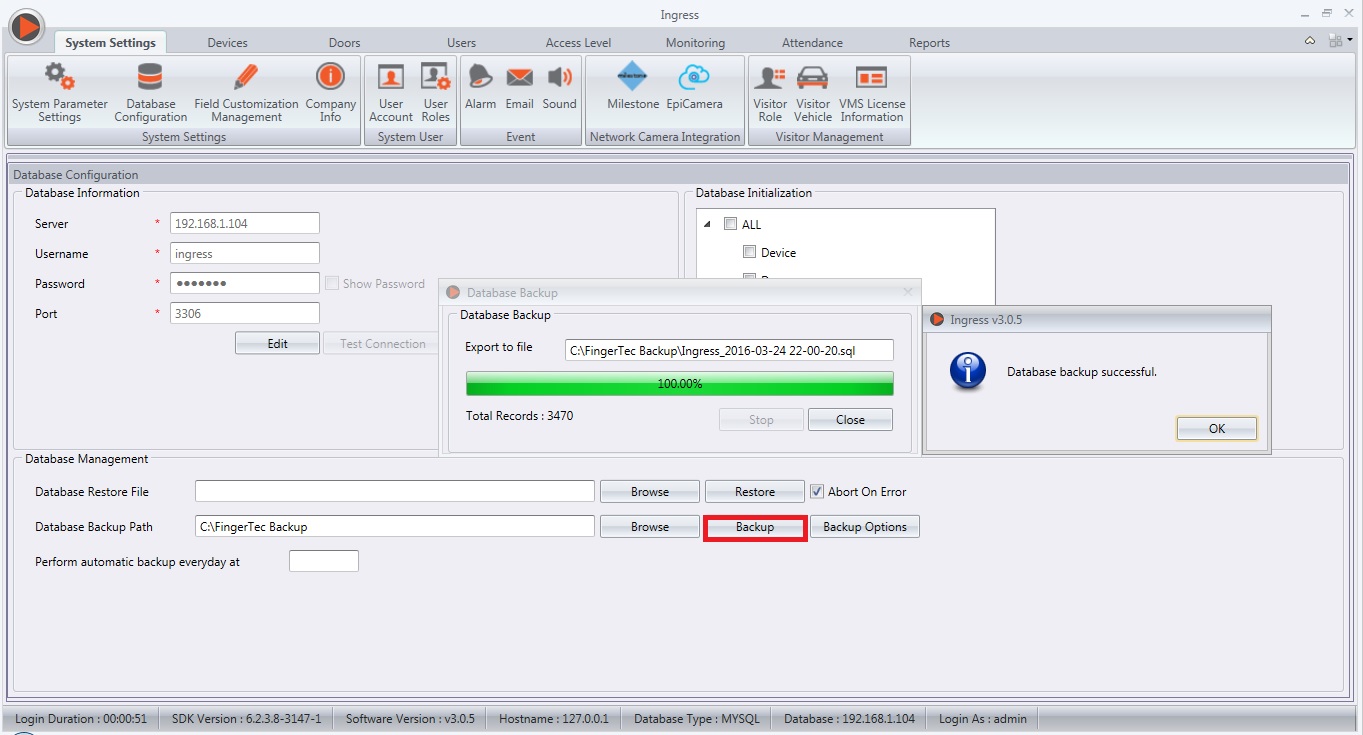Screen dimensions: 1363x735
Task: Click the Backup button
Action: pyautogui.click(x=755, y=527)
